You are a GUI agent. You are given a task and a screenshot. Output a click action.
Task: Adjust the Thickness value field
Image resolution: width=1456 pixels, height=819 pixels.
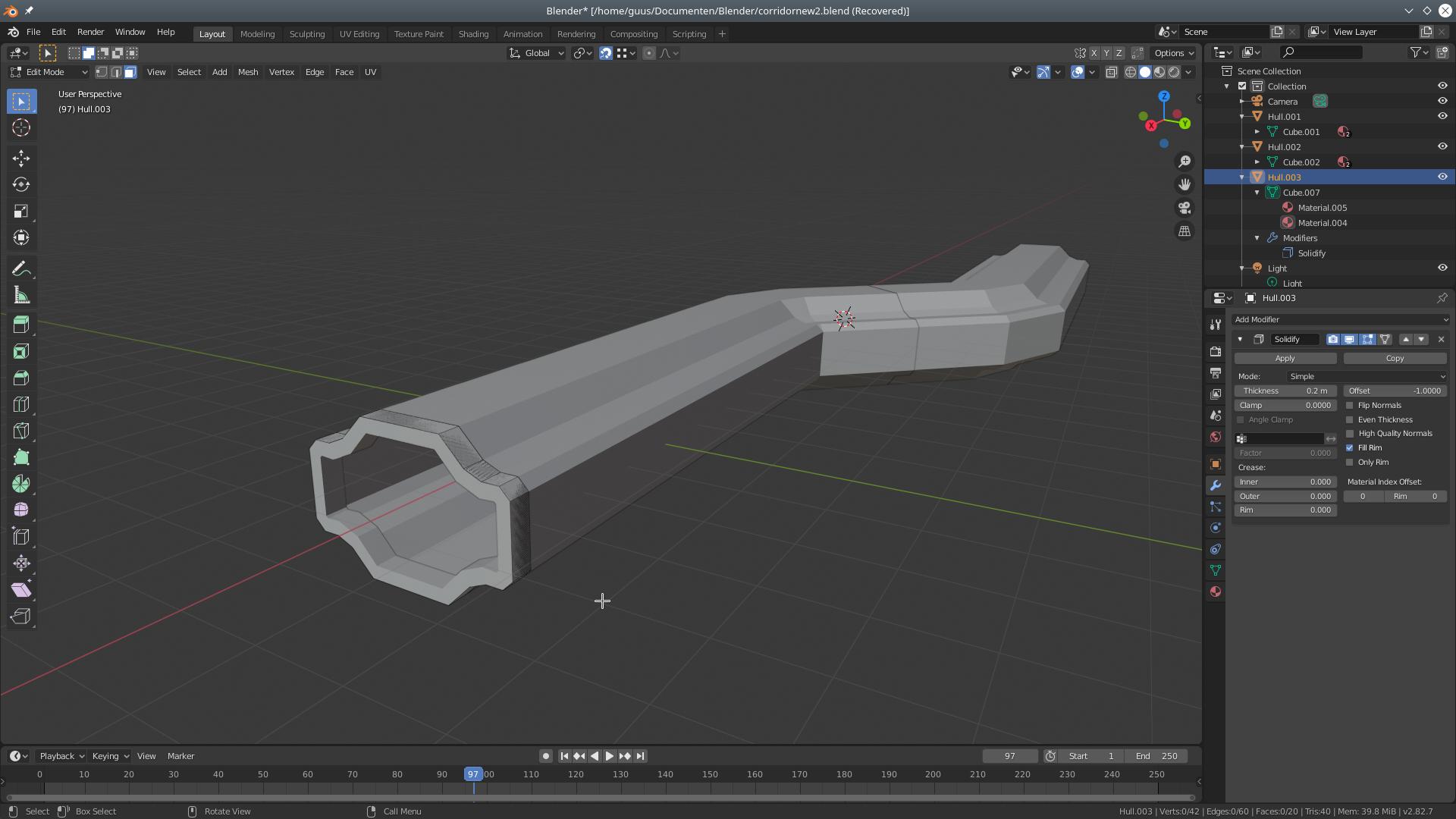click(x=1285, y=391)
